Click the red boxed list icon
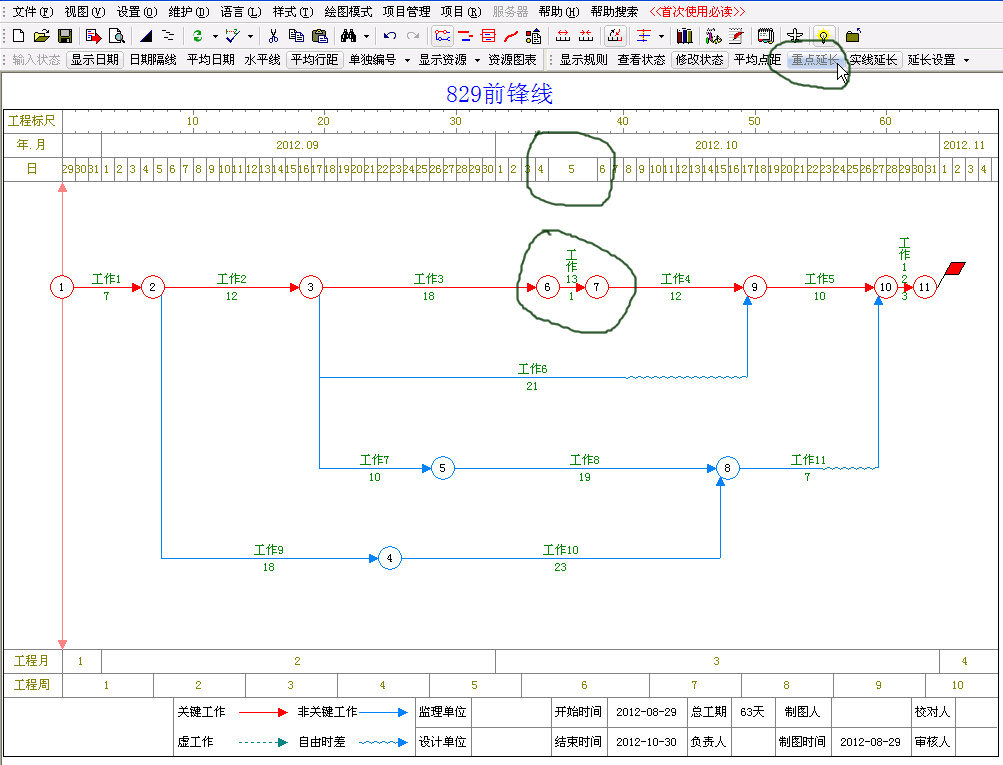The image size is (1003, 765). (488, 36)
